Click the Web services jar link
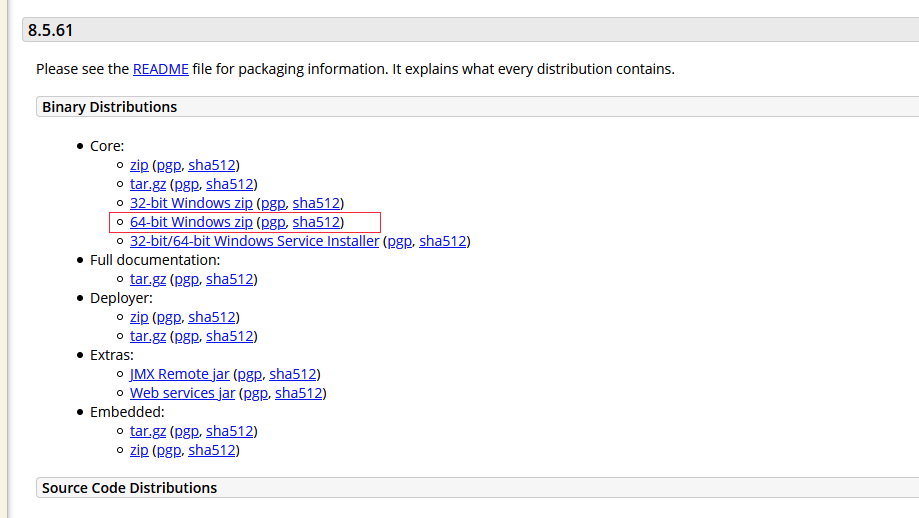Viewport: 919px width, 518px height. coord(182,393)
